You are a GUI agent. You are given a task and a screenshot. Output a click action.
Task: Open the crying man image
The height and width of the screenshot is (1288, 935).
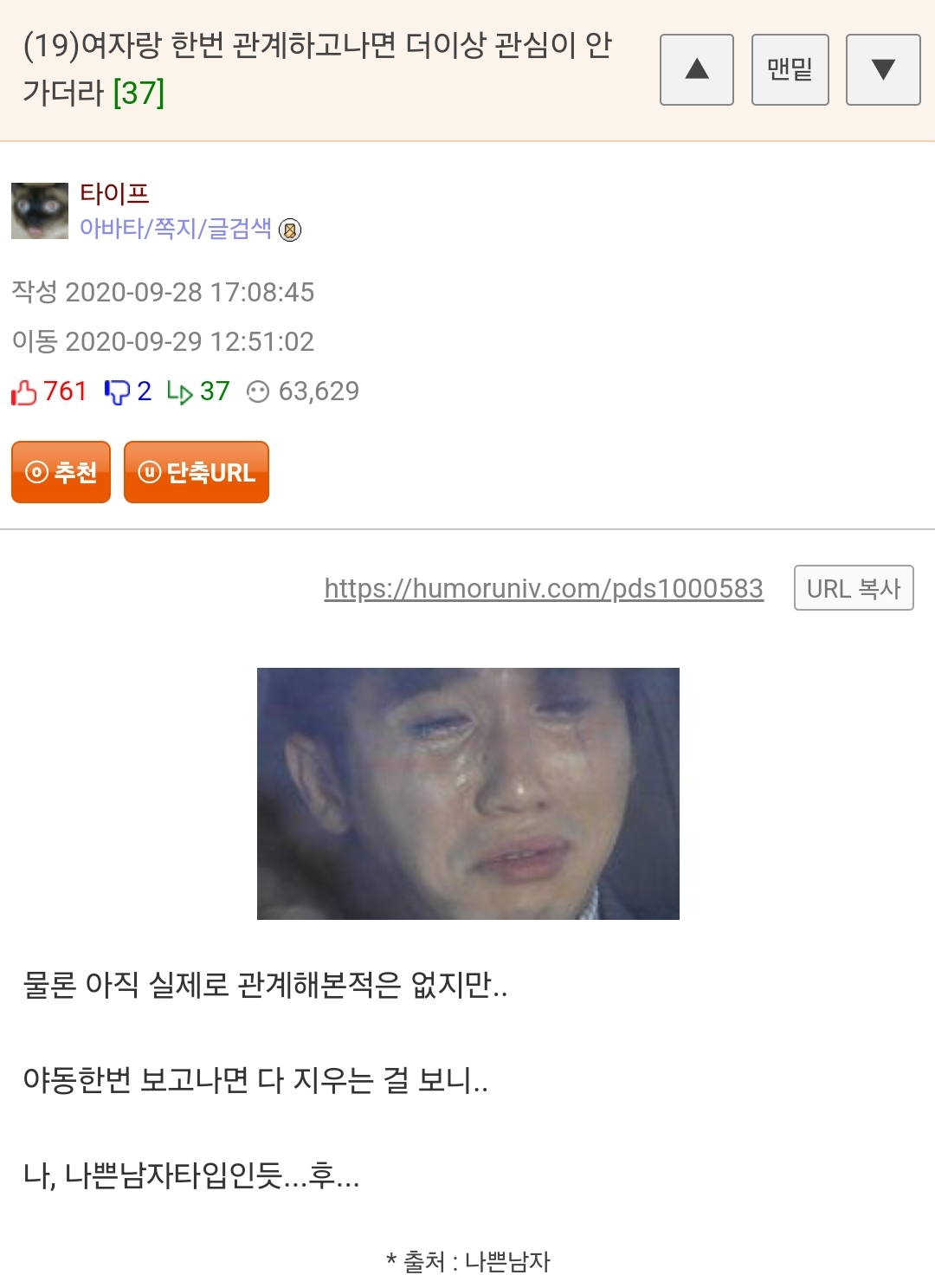(468, 793)
